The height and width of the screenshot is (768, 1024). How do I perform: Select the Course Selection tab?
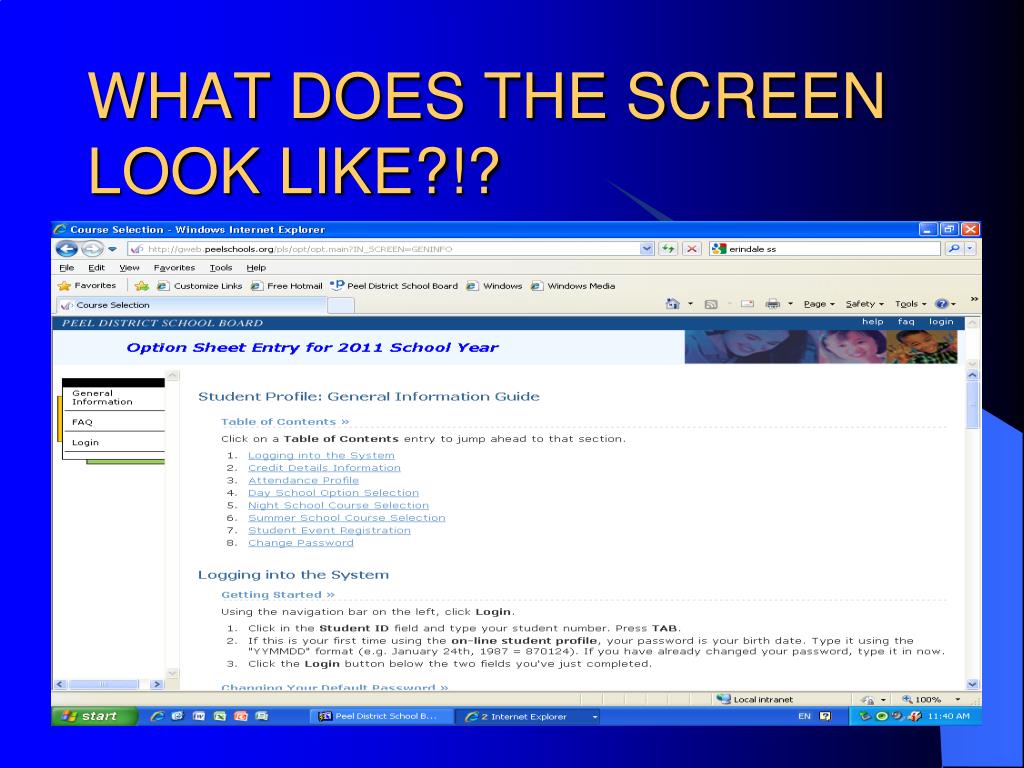click(x=189, y=305)
